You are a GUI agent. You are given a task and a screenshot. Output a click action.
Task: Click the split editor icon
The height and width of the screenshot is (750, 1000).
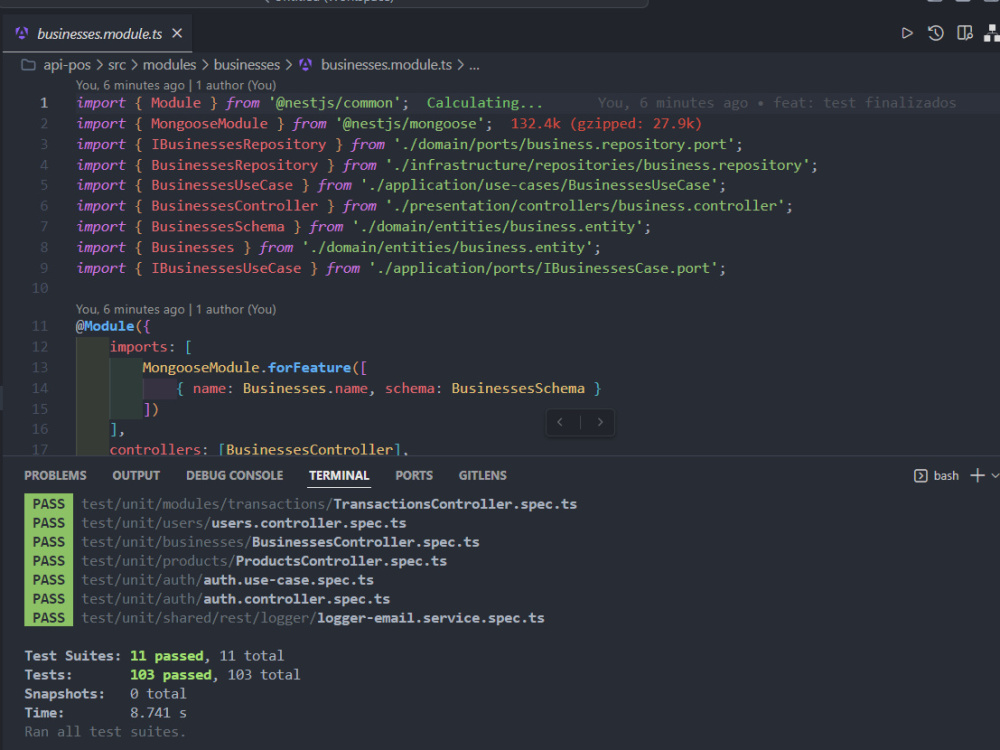point(965,33)
